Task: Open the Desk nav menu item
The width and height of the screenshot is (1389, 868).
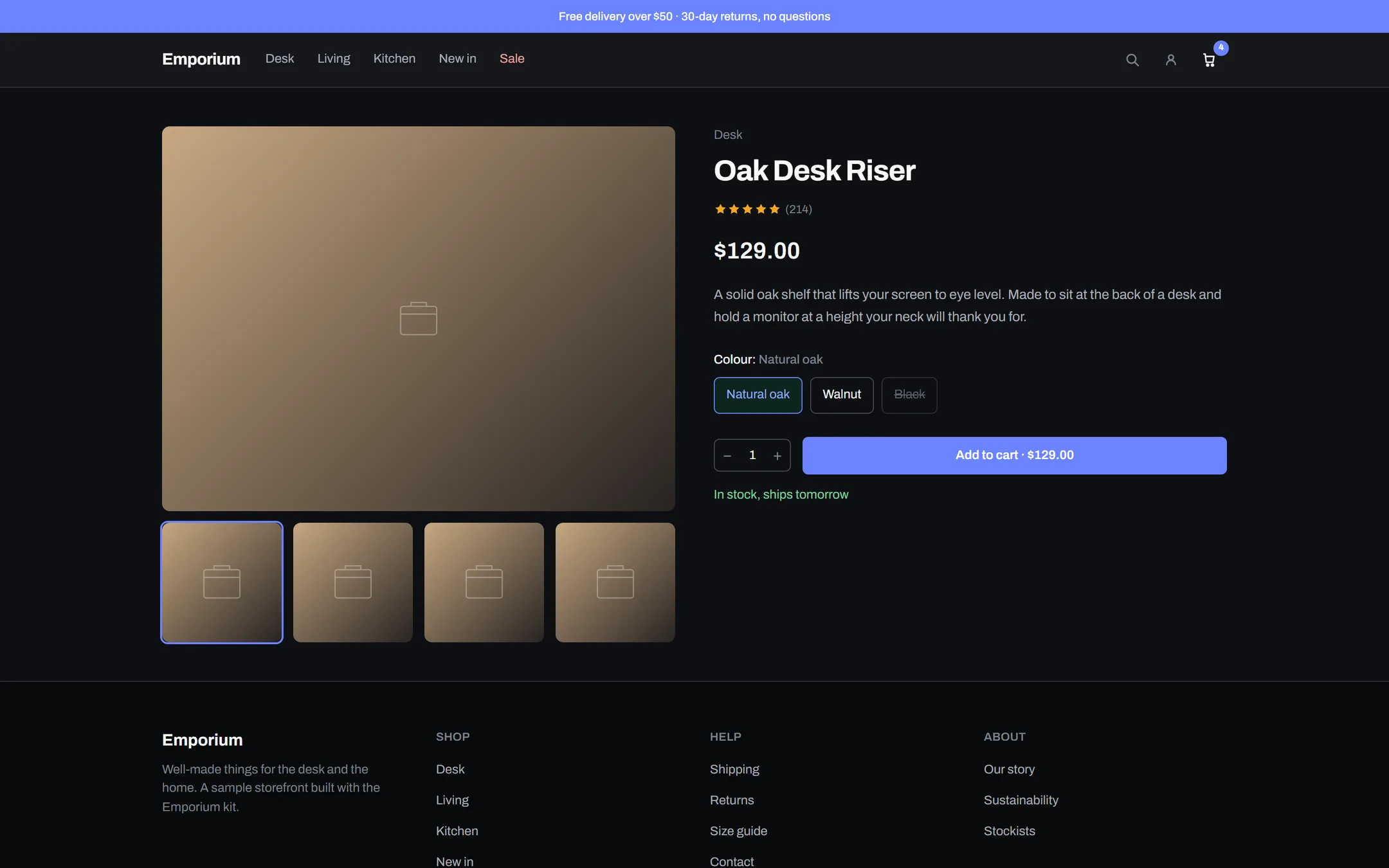Action: 280,59
